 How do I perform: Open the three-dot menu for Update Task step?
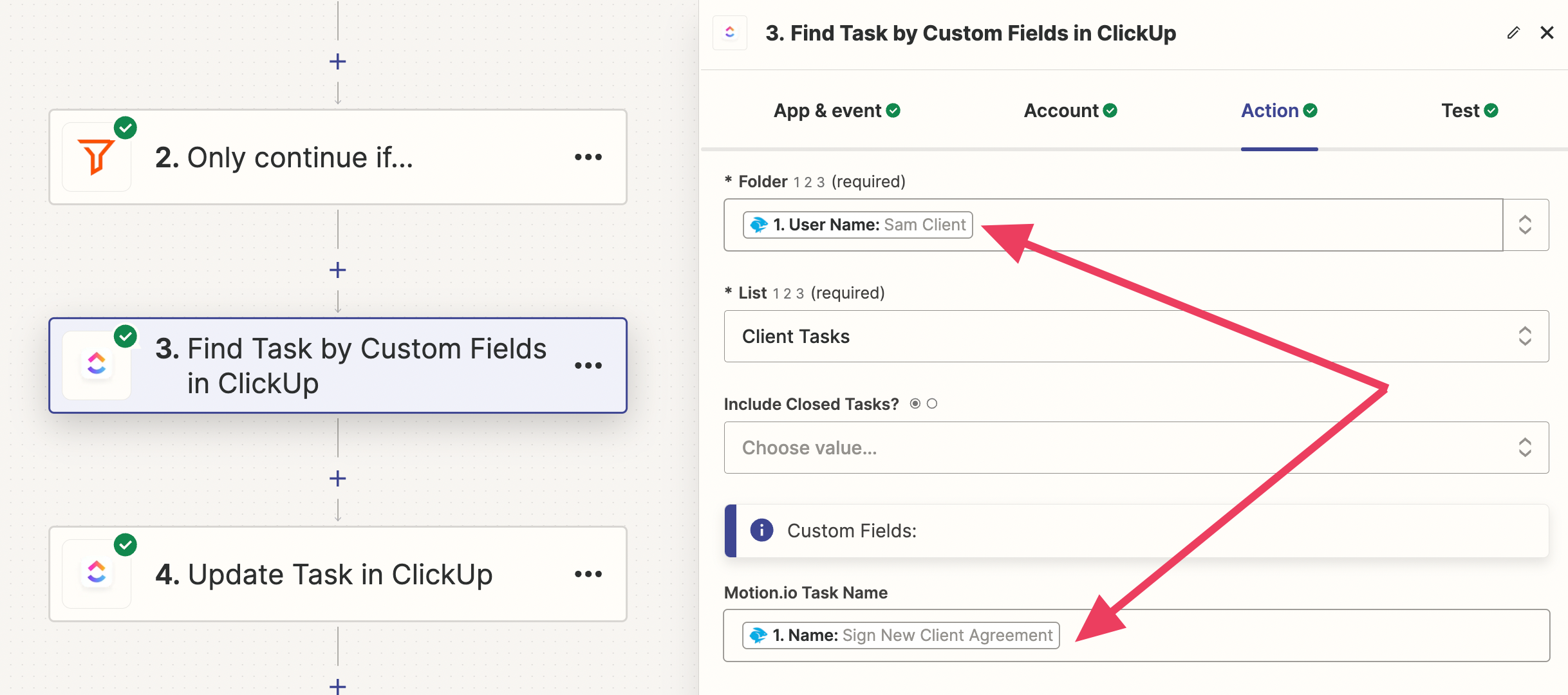[588, 574]
